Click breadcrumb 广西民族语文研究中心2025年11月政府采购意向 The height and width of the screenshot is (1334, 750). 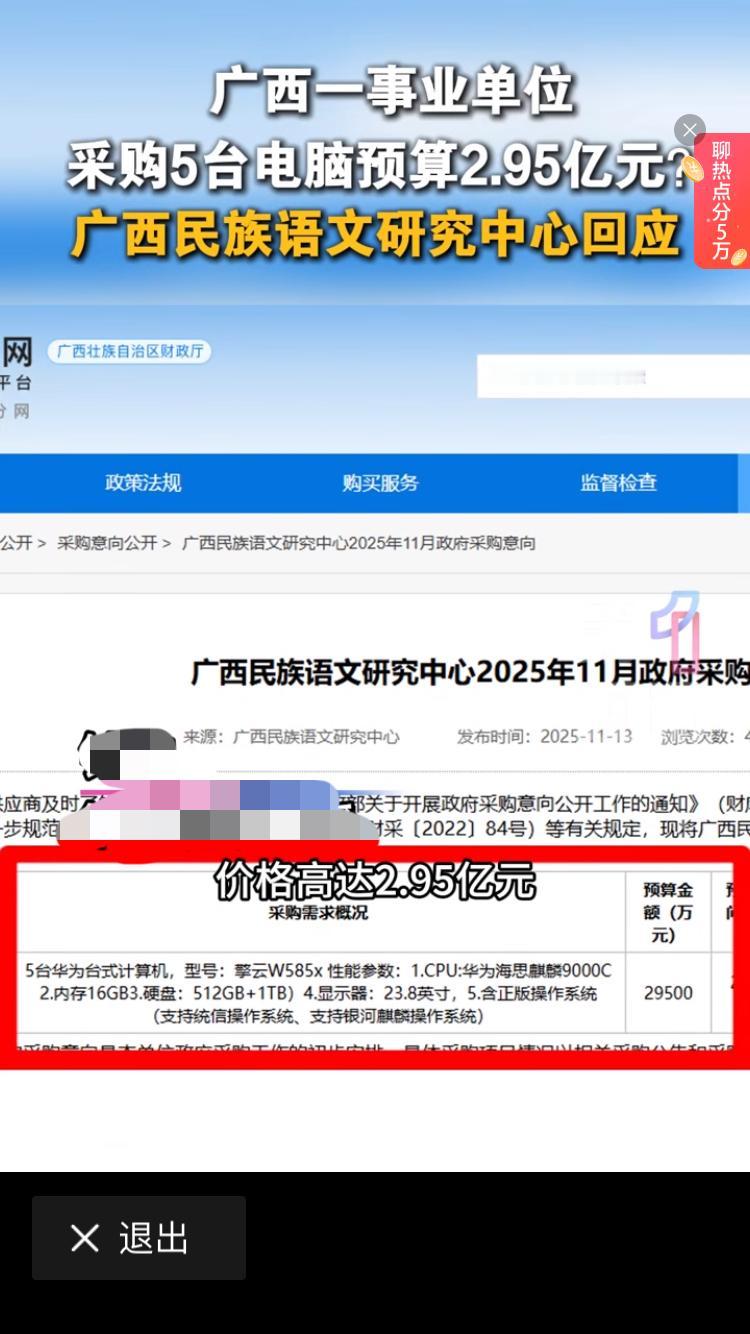coord(359,543)
